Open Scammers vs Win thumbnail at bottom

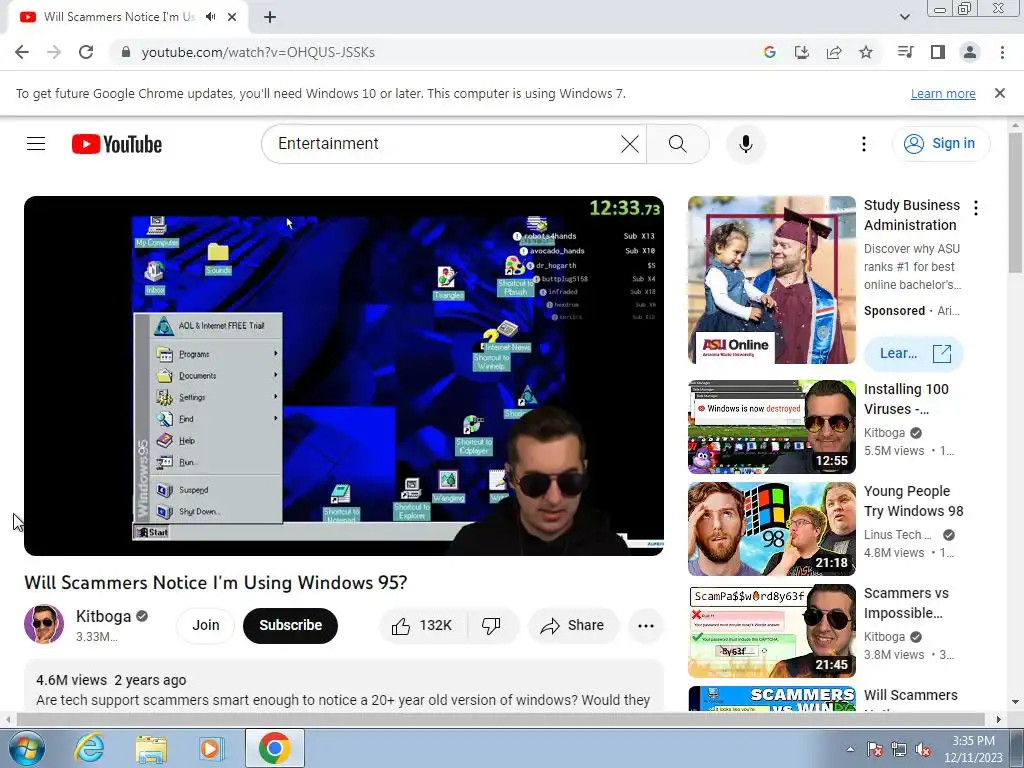pos(771,699)
